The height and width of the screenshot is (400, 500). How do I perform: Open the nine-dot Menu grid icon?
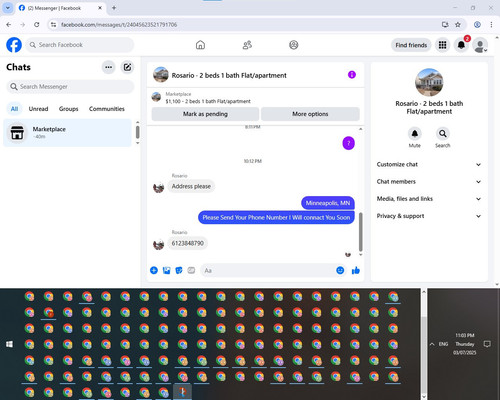tap(442, 45)
